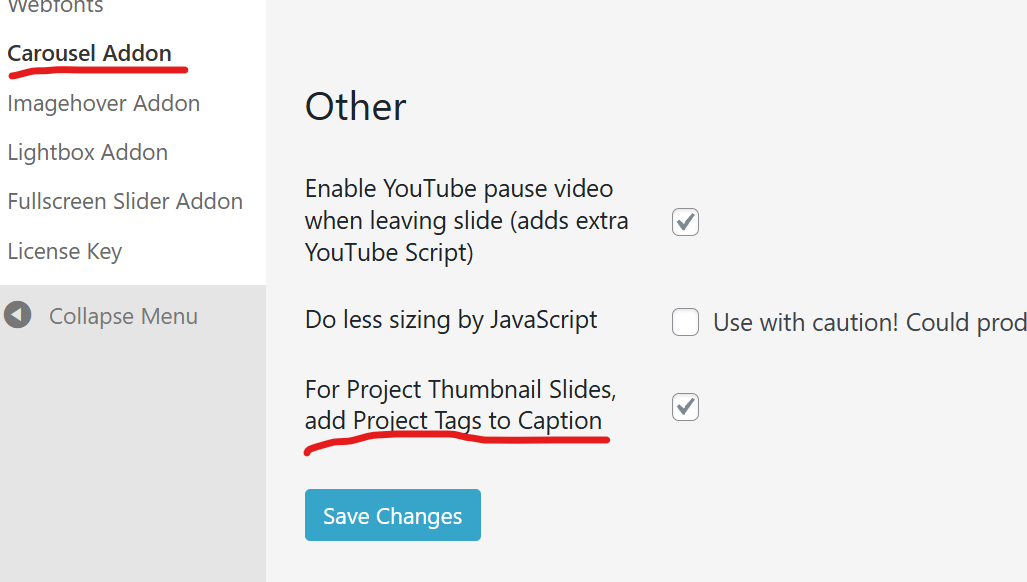Open the Carousel Addon settings page
Viewport: 1027px width, 582px height.
tap(89, 53)
